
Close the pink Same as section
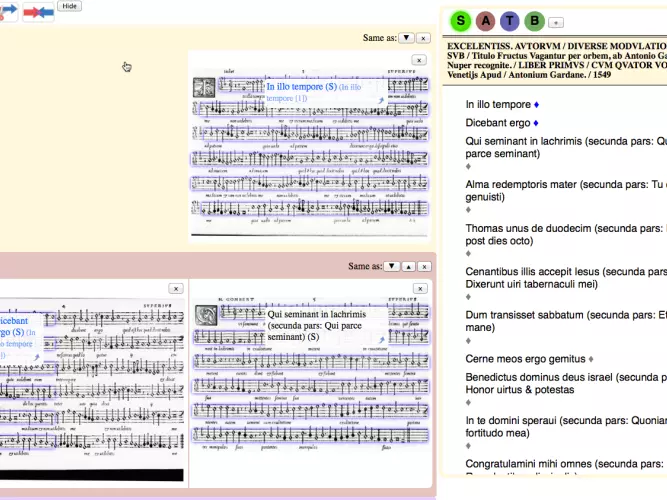(x=424, y=267)
